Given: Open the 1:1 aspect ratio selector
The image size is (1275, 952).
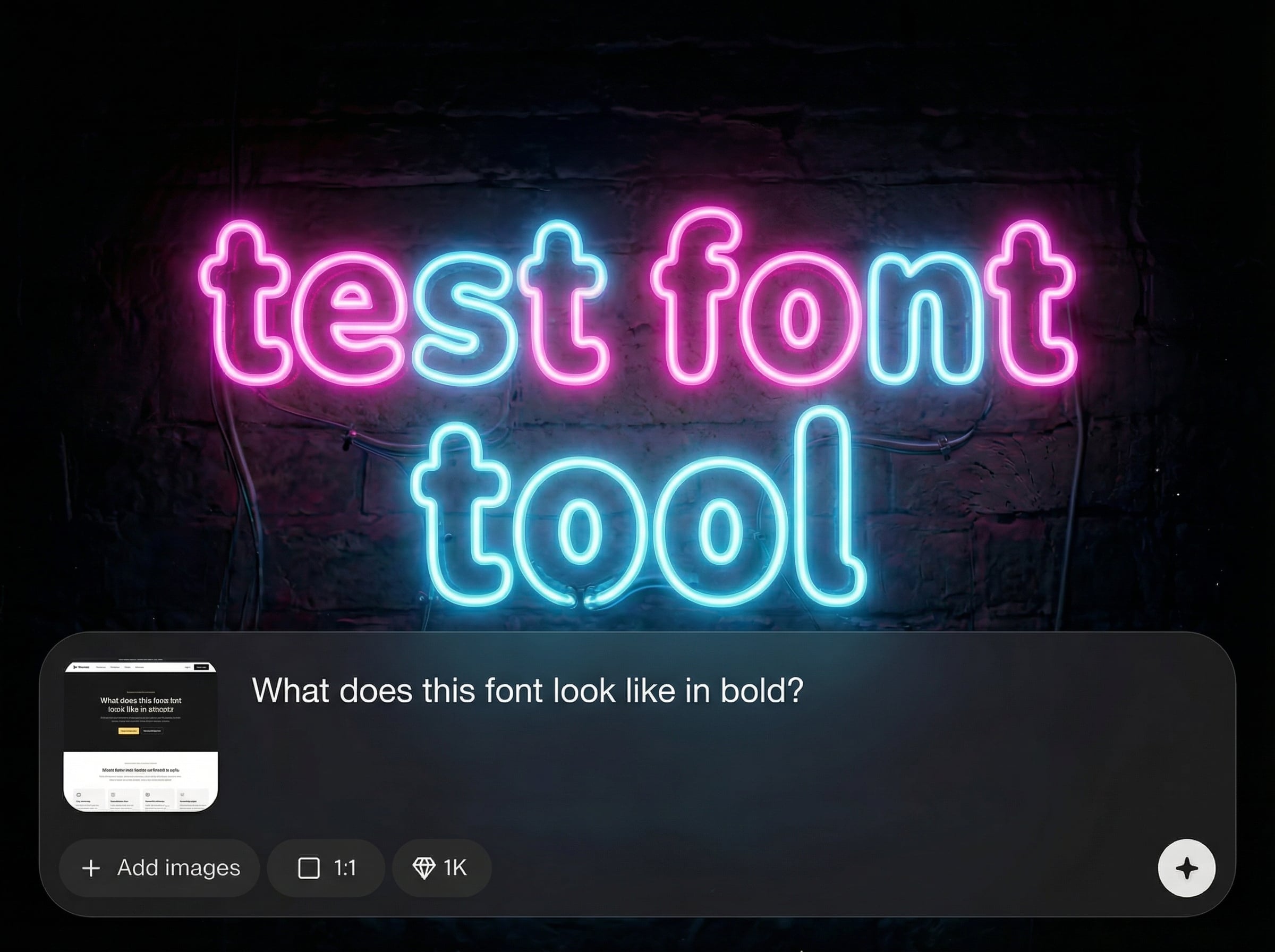Looking at the screenshot, I should point(326,868).
